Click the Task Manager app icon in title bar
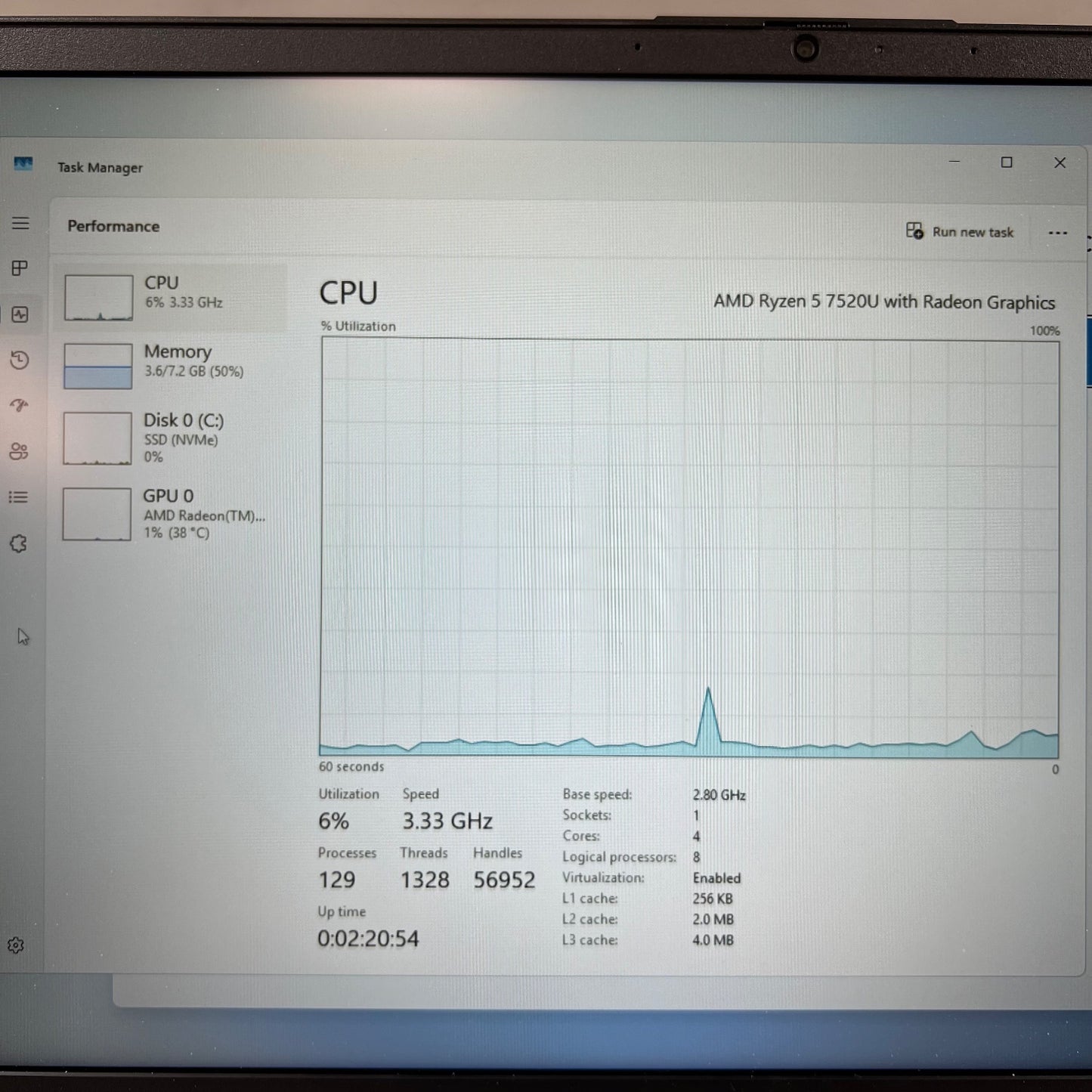The height and width of the screenshot is (1092, 1092). [23, 163]
